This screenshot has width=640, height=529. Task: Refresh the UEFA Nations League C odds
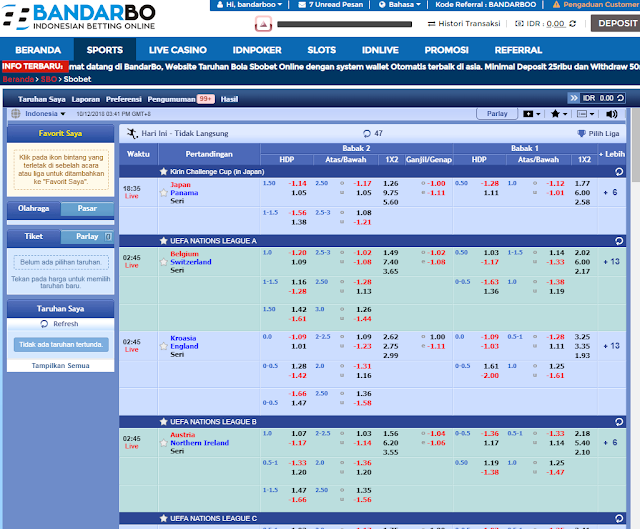(x=619, y=518)
